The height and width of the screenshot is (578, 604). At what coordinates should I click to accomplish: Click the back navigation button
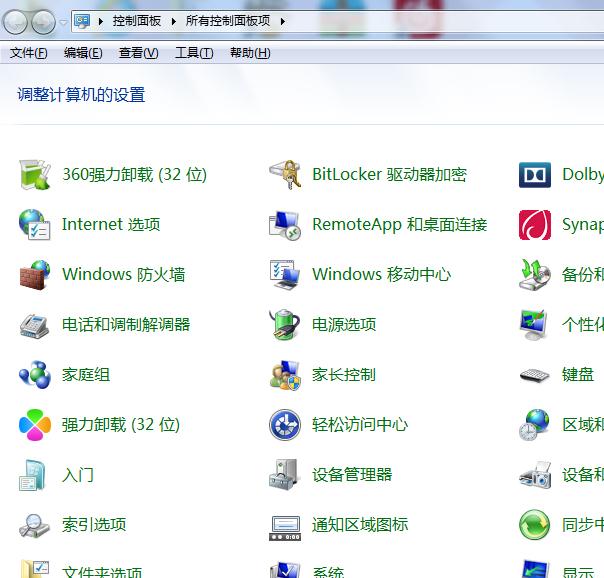point(17,21)
